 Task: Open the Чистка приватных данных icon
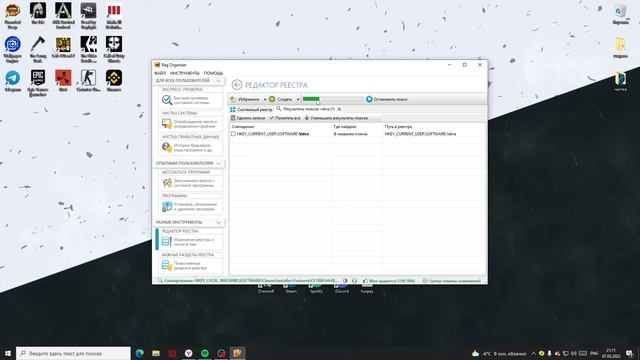(167, 147)
